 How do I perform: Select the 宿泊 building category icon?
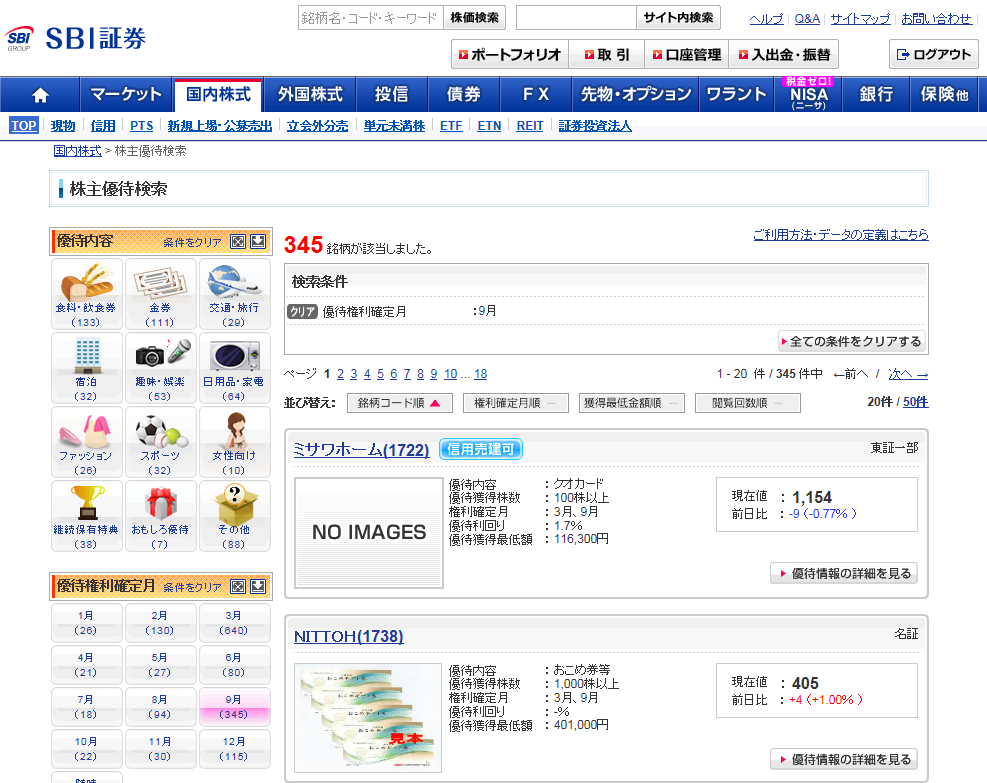(x=86, y=368)
